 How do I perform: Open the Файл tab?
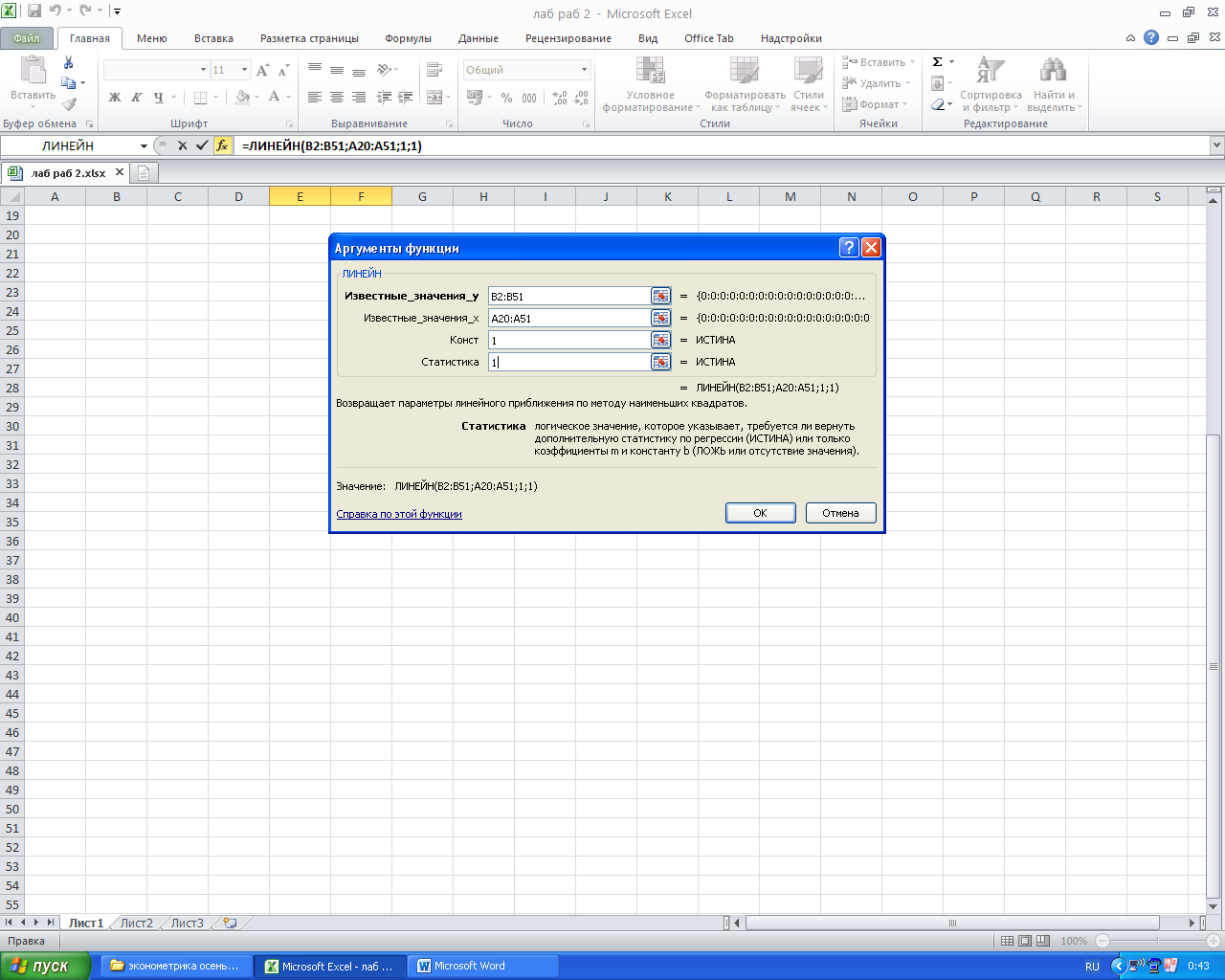pyautogui.click(x=27, y=38)
